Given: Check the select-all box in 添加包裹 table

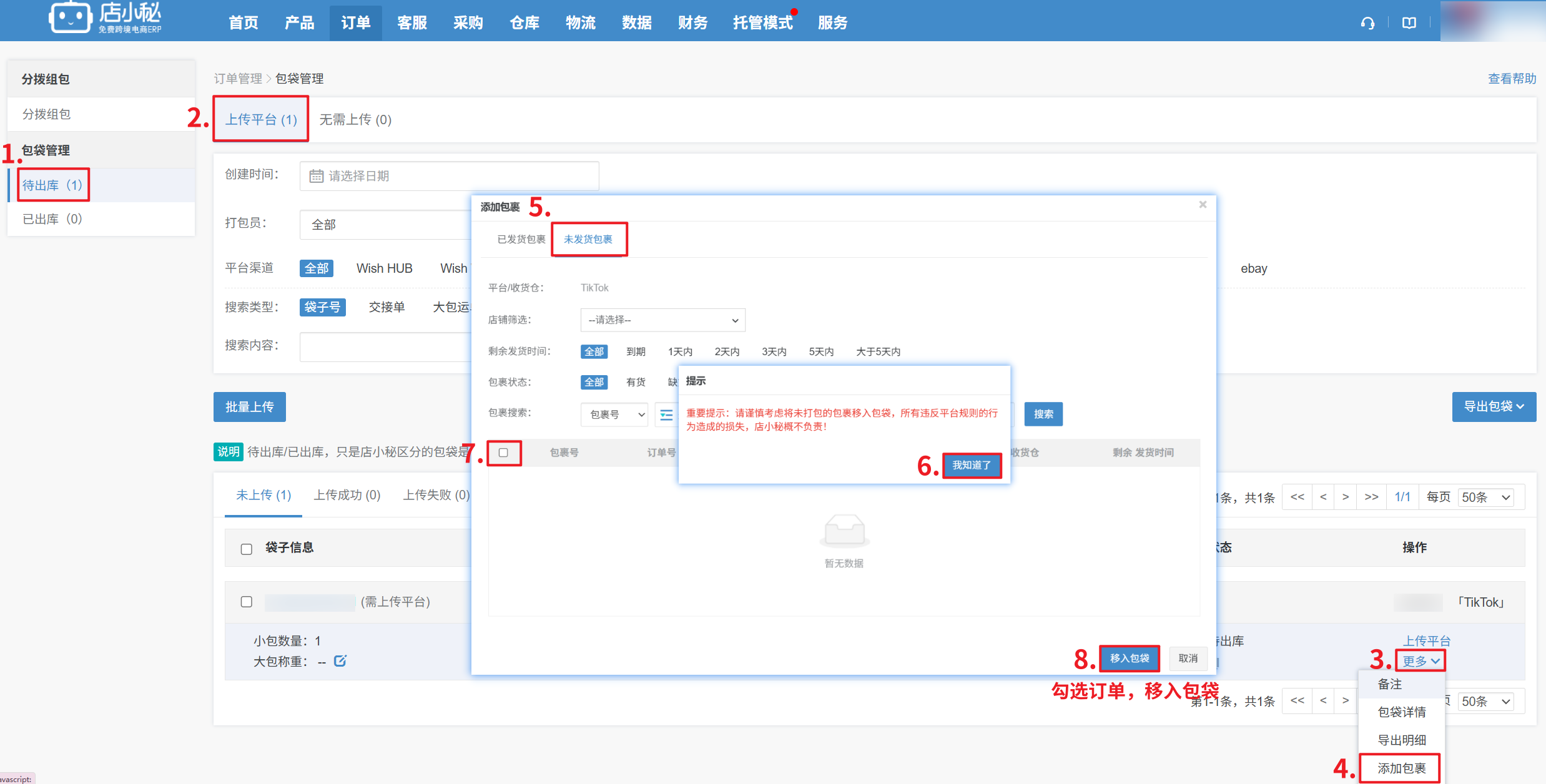Looking at the screenshot, I should click(503, 453).
